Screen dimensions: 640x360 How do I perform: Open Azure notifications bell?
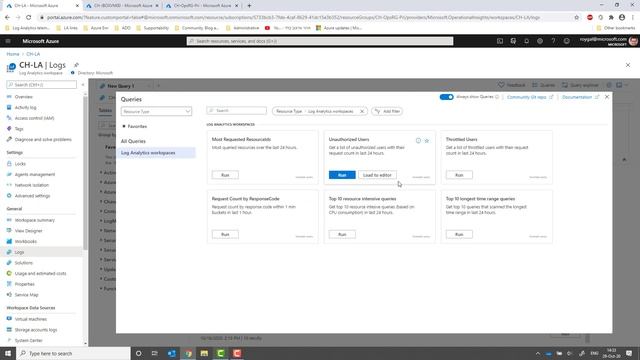coord(527,41)
